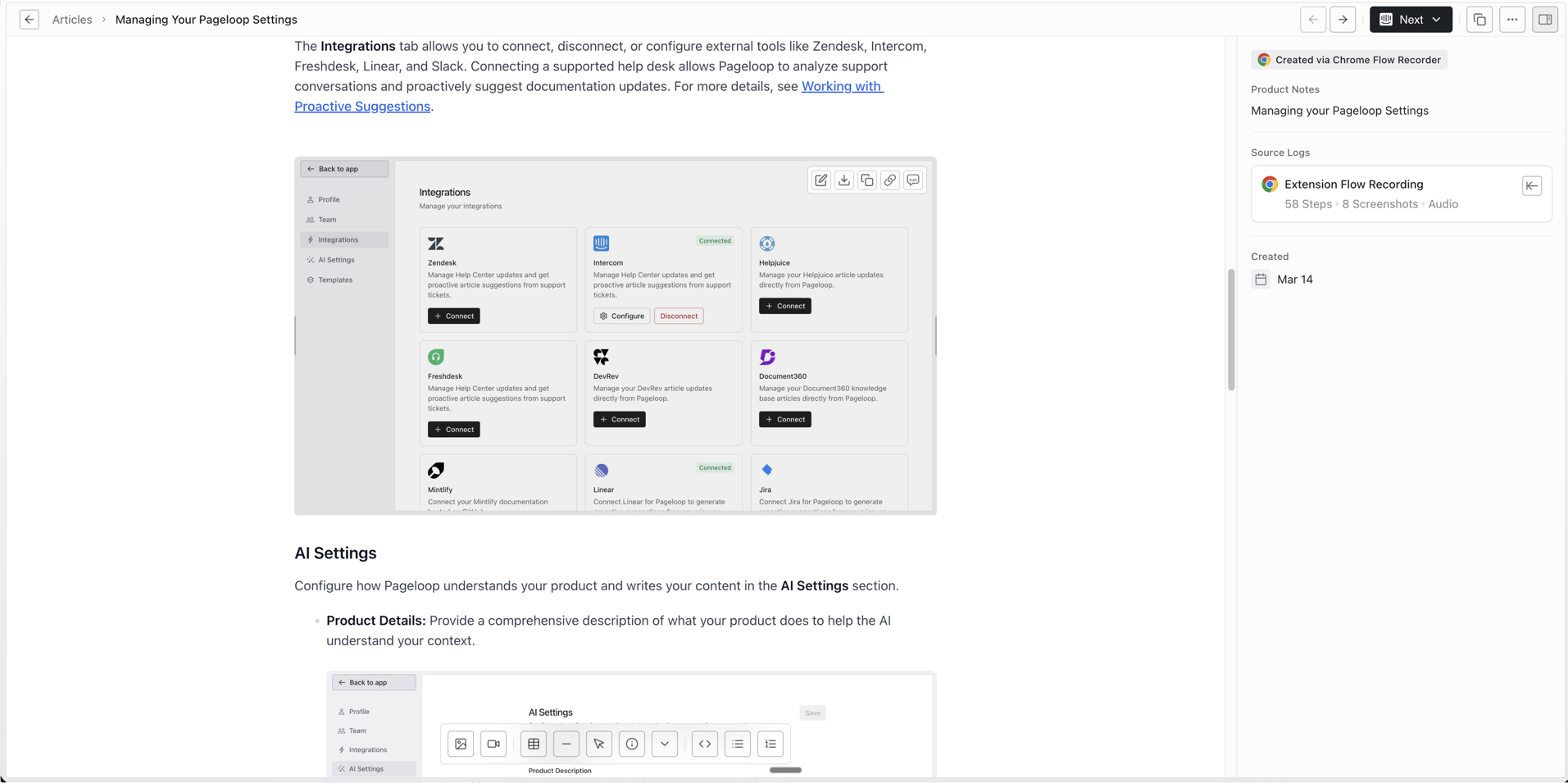Image resolution: width=1568 pixels, height=783 pixels.
Task: Follow the Working with Proactive Suggestions link
Action: (x=842, y=86)
